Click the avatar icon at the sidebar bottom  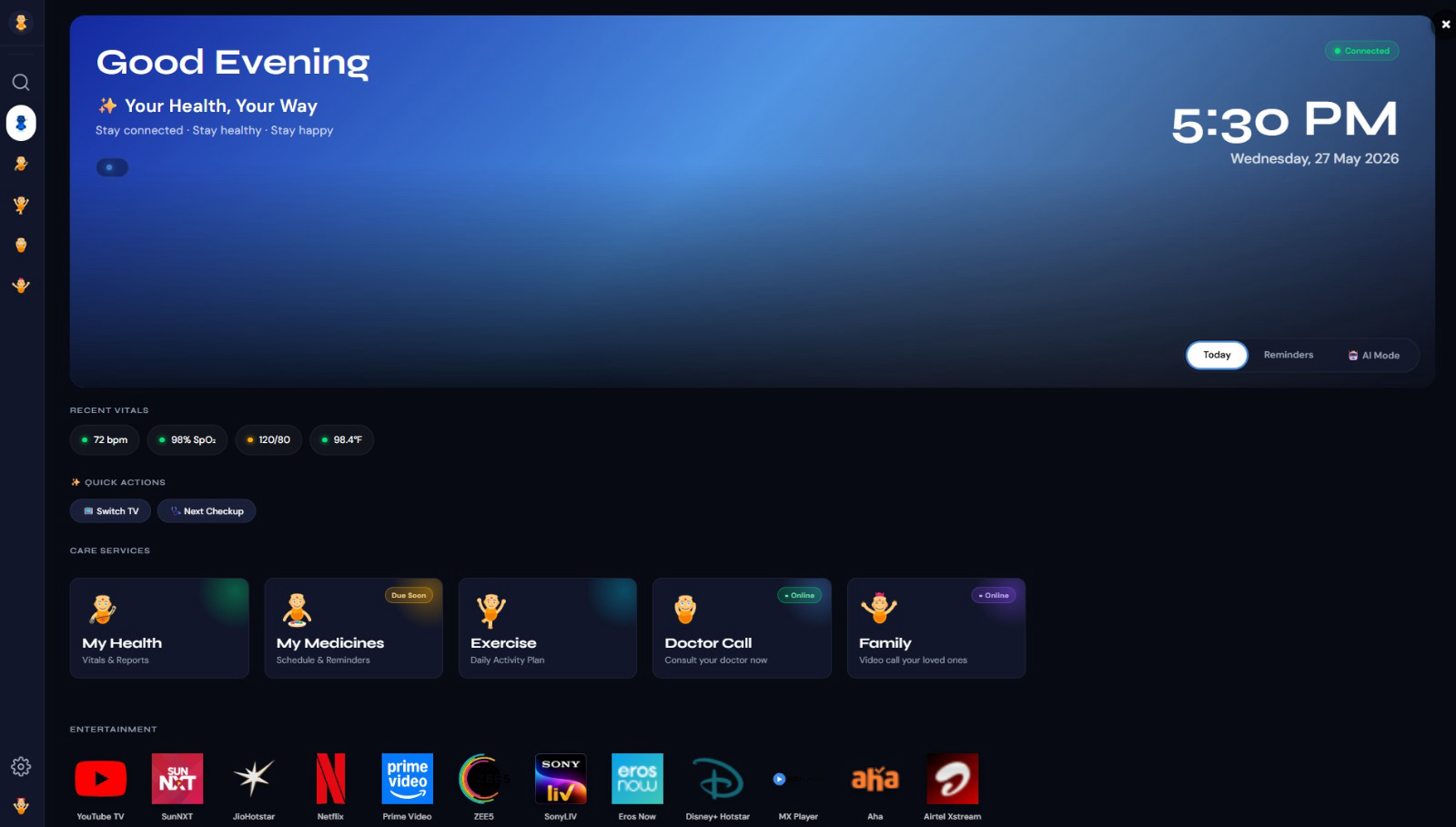pyautogui.click(x=21, y=806)
